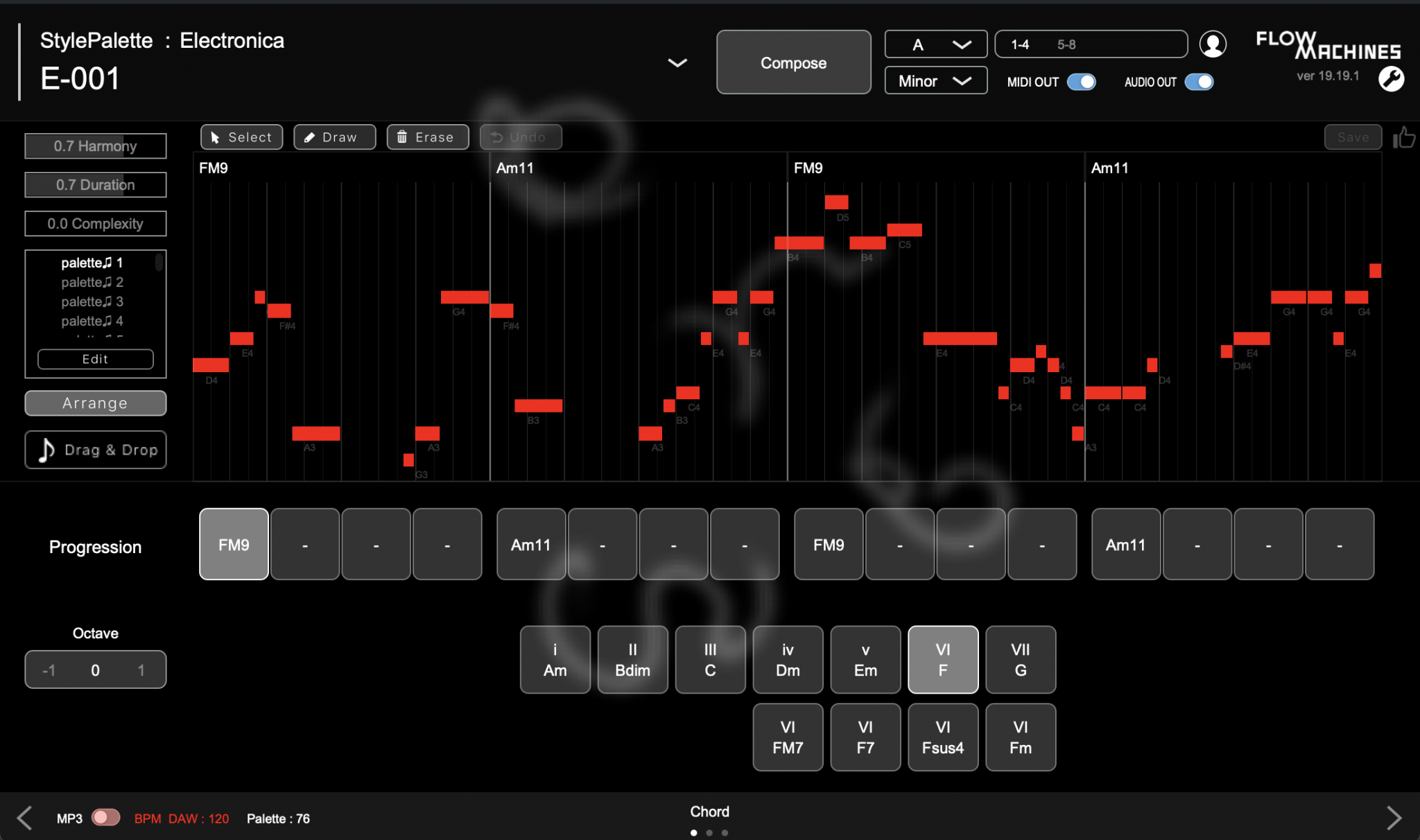Click the Arrange button
The height and width of the screenshot is (840, 1420).
point(96,403)
